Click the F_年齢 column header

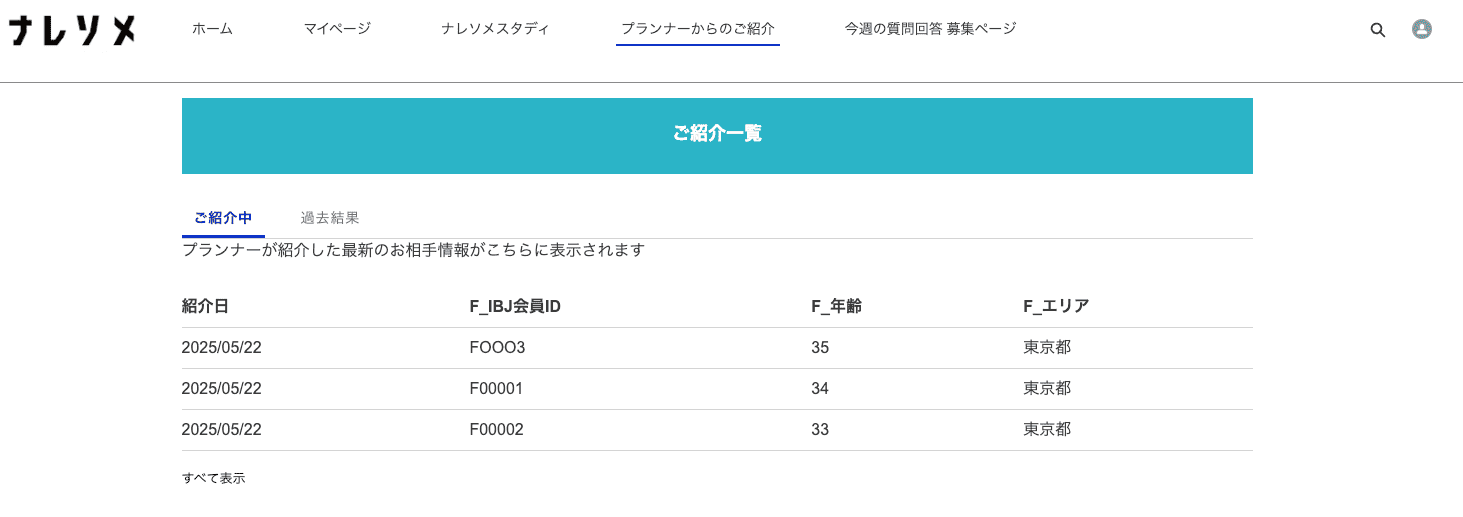point(836,306)
